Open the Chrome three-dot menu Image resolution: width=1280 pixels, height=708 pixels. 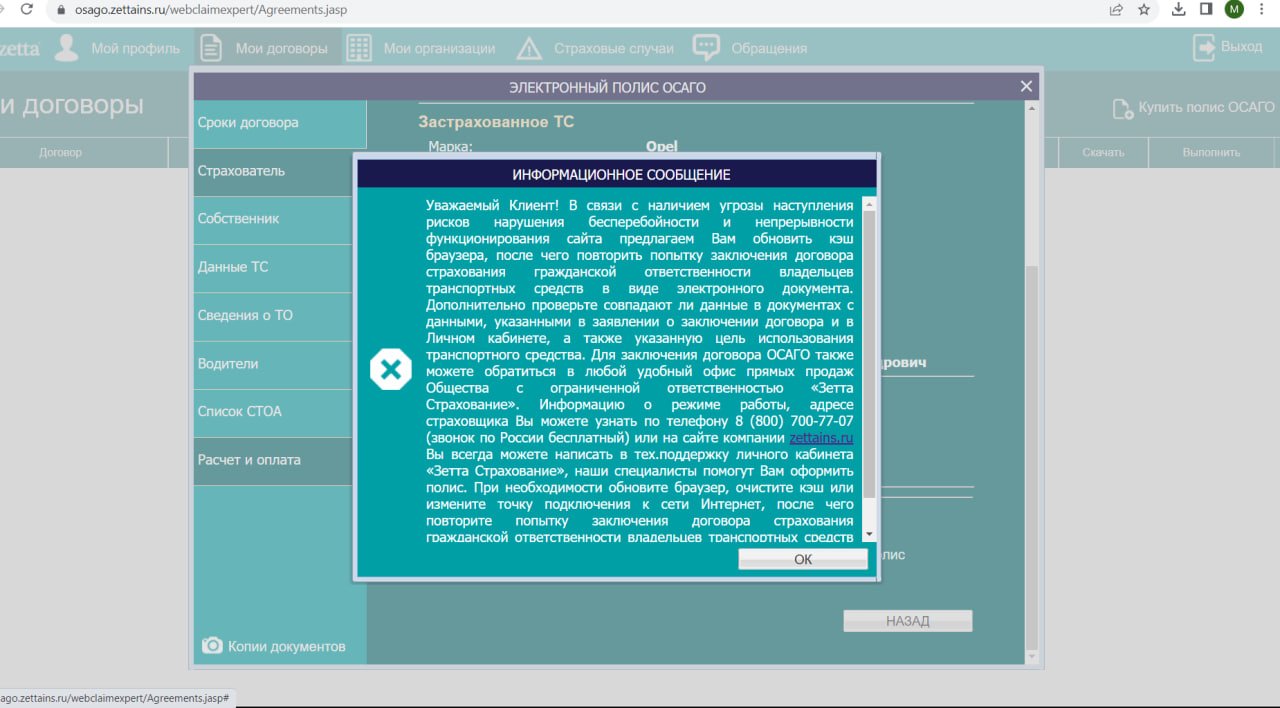tap(1263, 10)
